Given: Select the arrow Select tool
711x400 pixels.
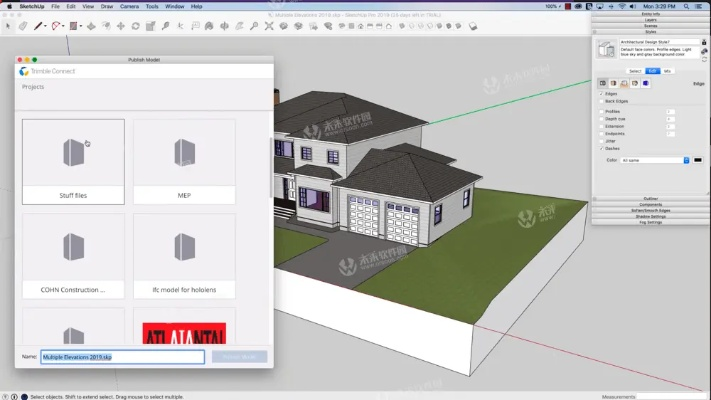Looking at the screenshot, I should [10, 26].
